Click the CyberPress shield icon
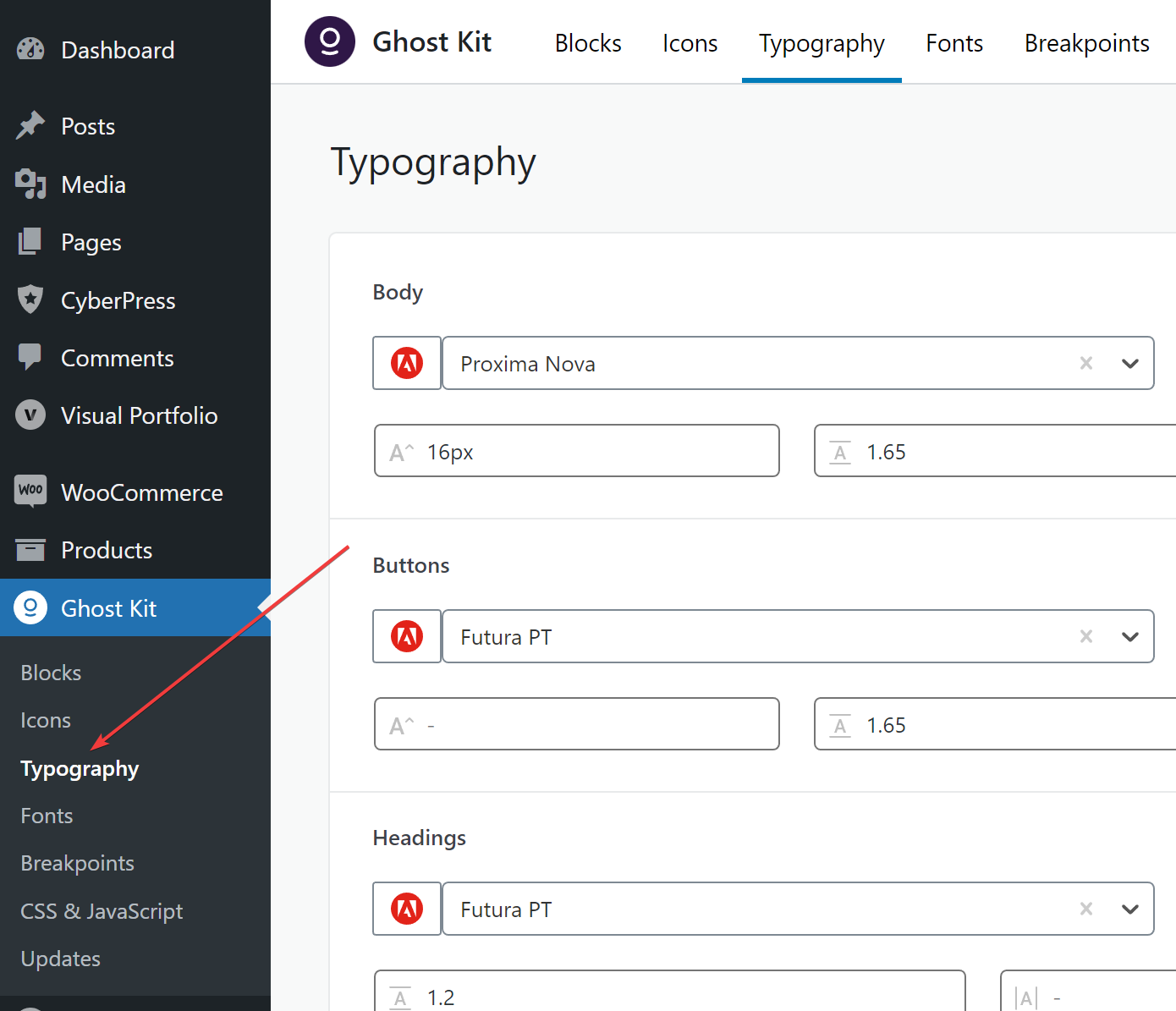The height and width of the screenshot is (1011, 1176). point(30,299)
